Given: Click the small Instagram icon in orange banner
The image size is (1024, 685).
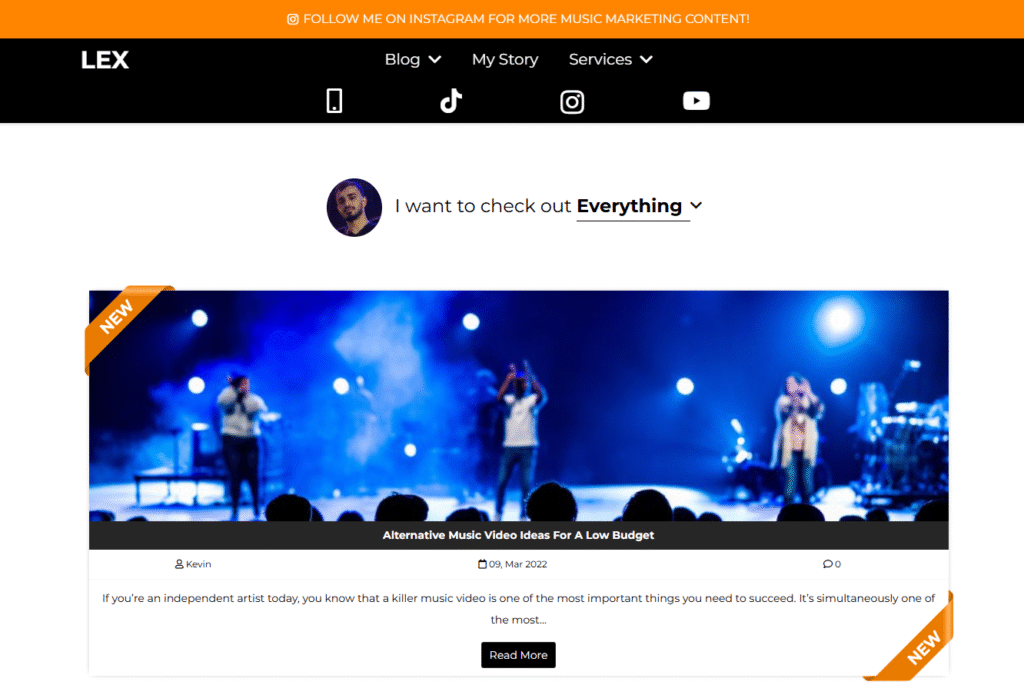Looking at the screenshot, I should (293, 19).
